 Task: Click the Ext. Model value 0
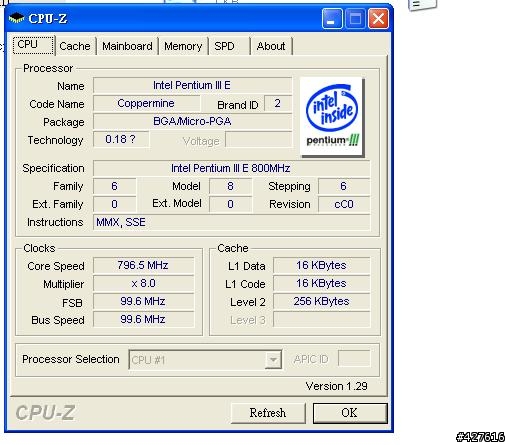[230, 204]
